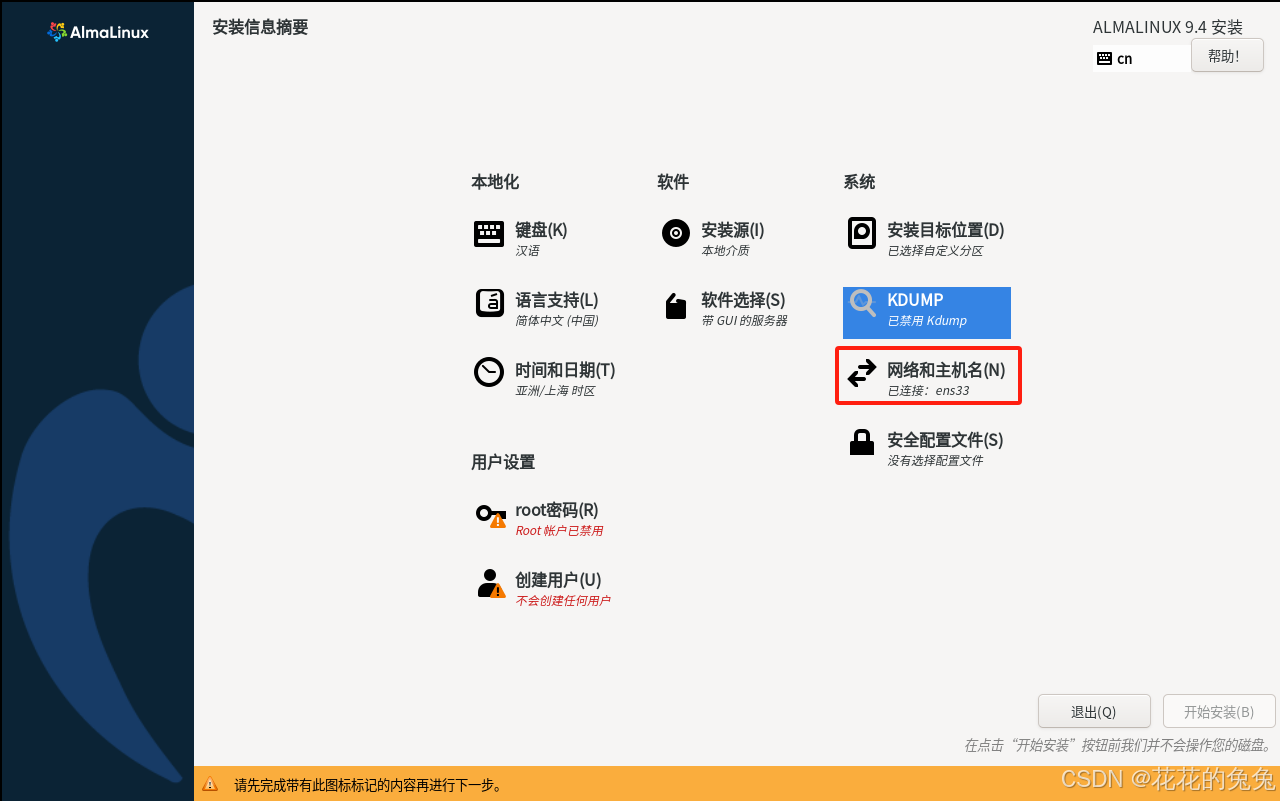The width and height of the screenshot is (1280, 801).
Task: Click the 安装信息摘要 title
Action: (x=260, y=27)
